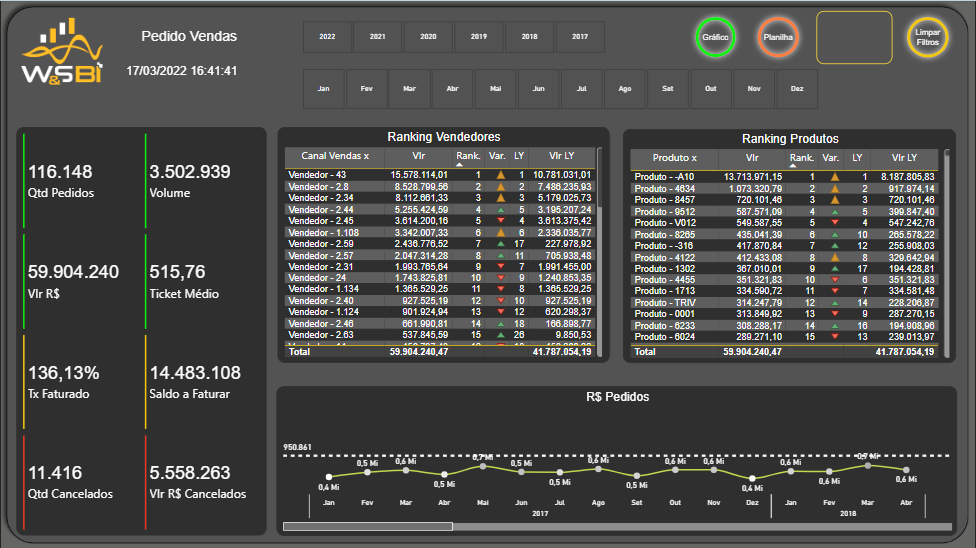Click the Vendedor - 2.44 green up arrow
Viewport: 976px width, 548px height.
coord(500,210)
